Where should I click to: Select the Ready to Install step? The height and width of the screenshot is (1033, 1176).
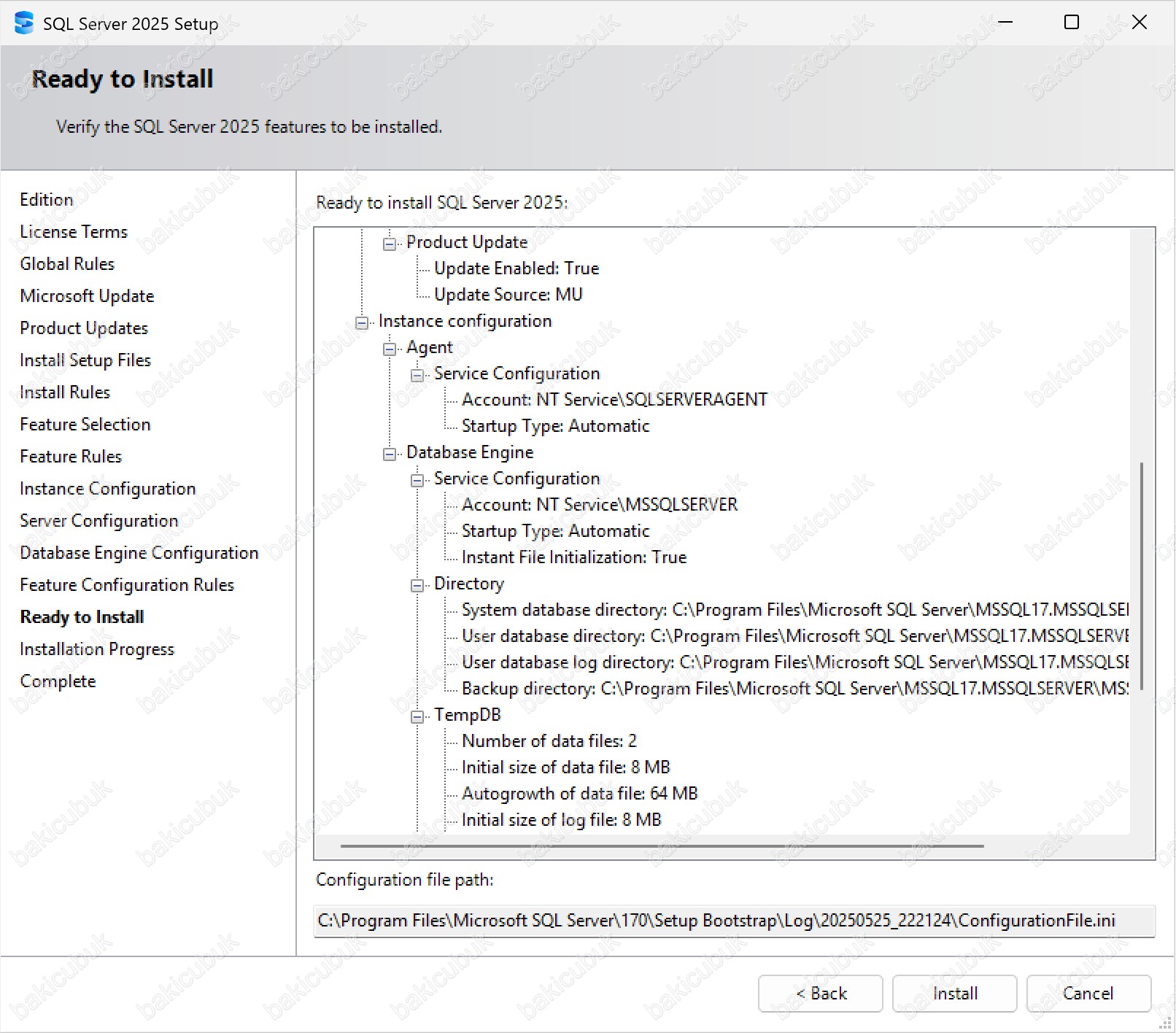(82, 617)
